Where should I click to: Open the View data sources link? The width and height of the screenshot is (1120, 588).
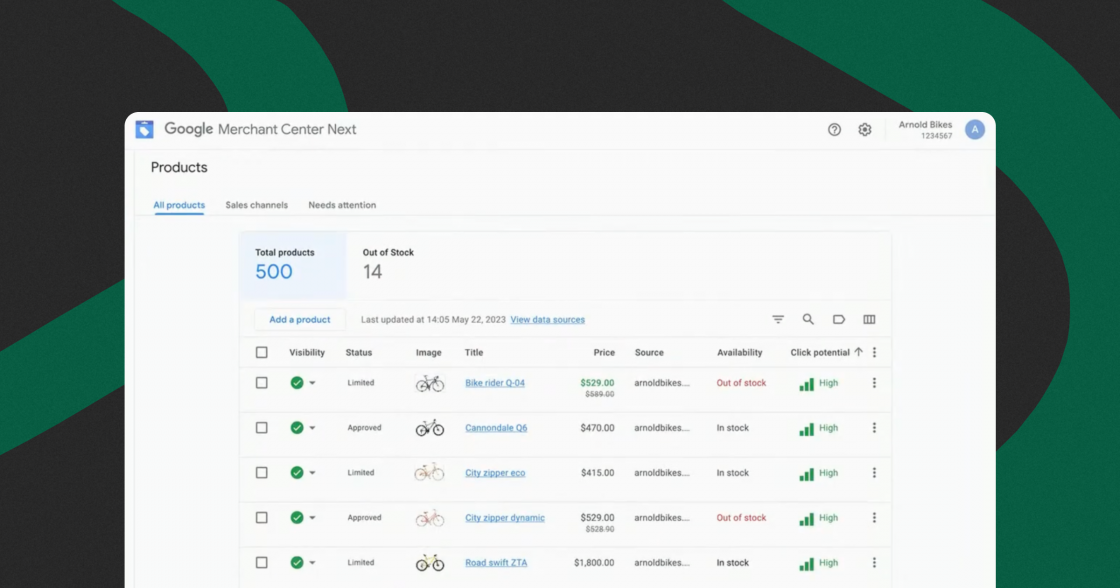pos(548,319)
